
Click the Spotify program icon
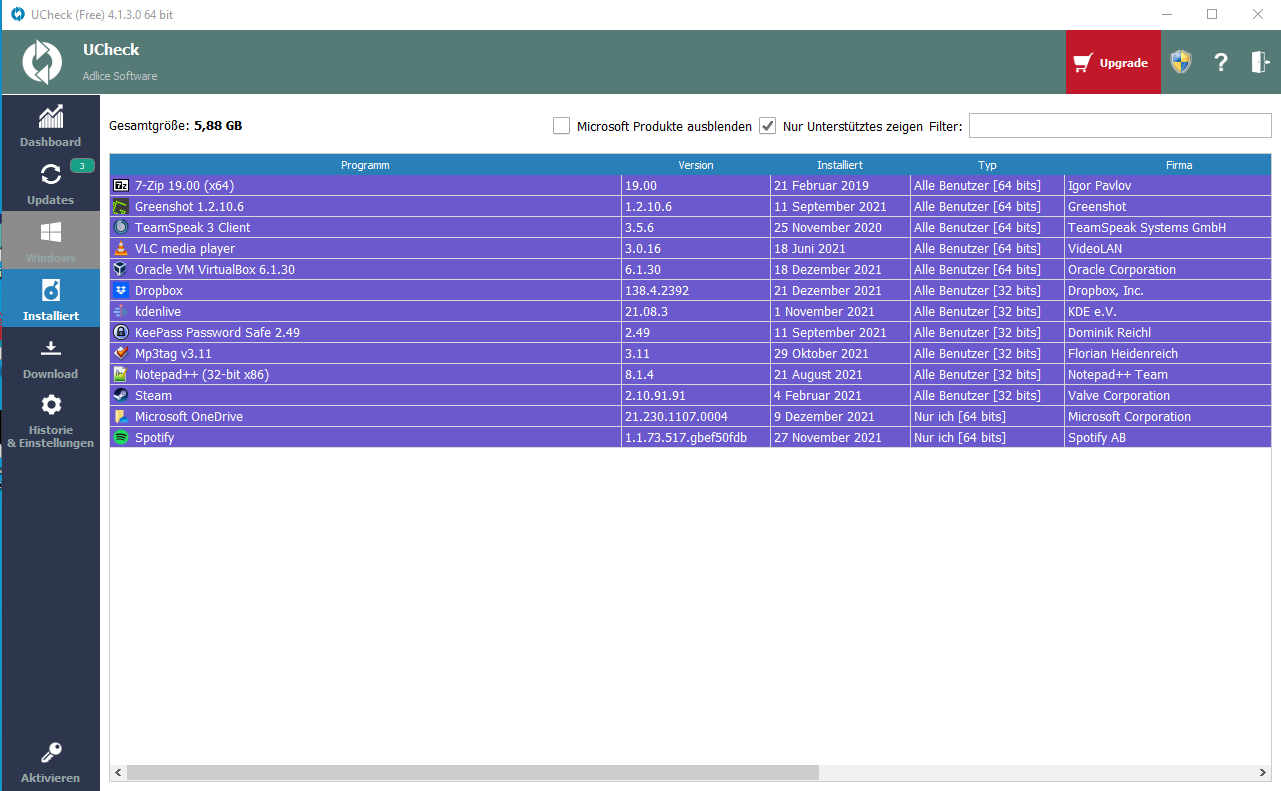tap(121, 438)
